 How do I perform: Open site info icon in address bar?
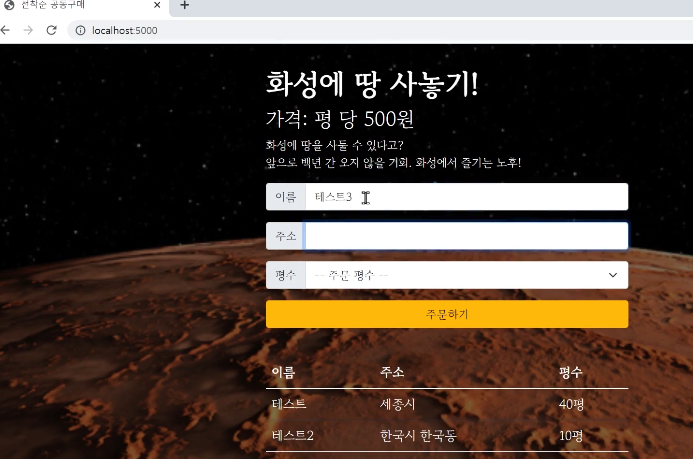[80, 30]
